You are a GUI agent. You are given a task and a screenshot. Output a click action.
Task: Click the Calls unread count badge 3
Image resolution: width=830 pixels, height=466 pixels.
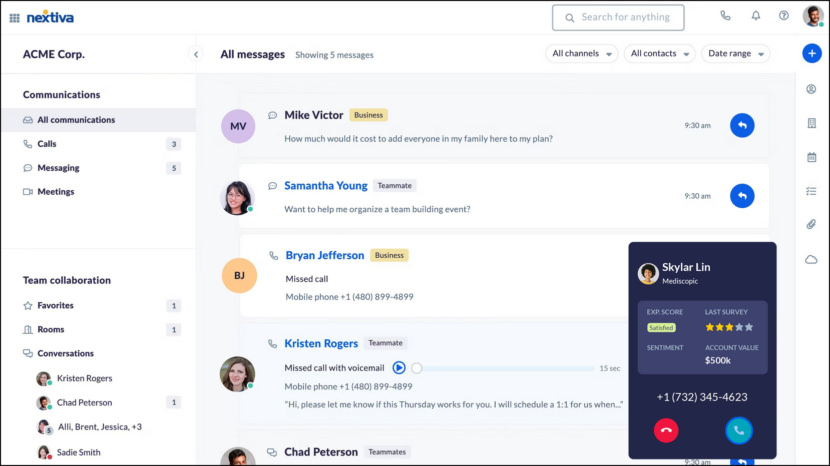point(174,144)
